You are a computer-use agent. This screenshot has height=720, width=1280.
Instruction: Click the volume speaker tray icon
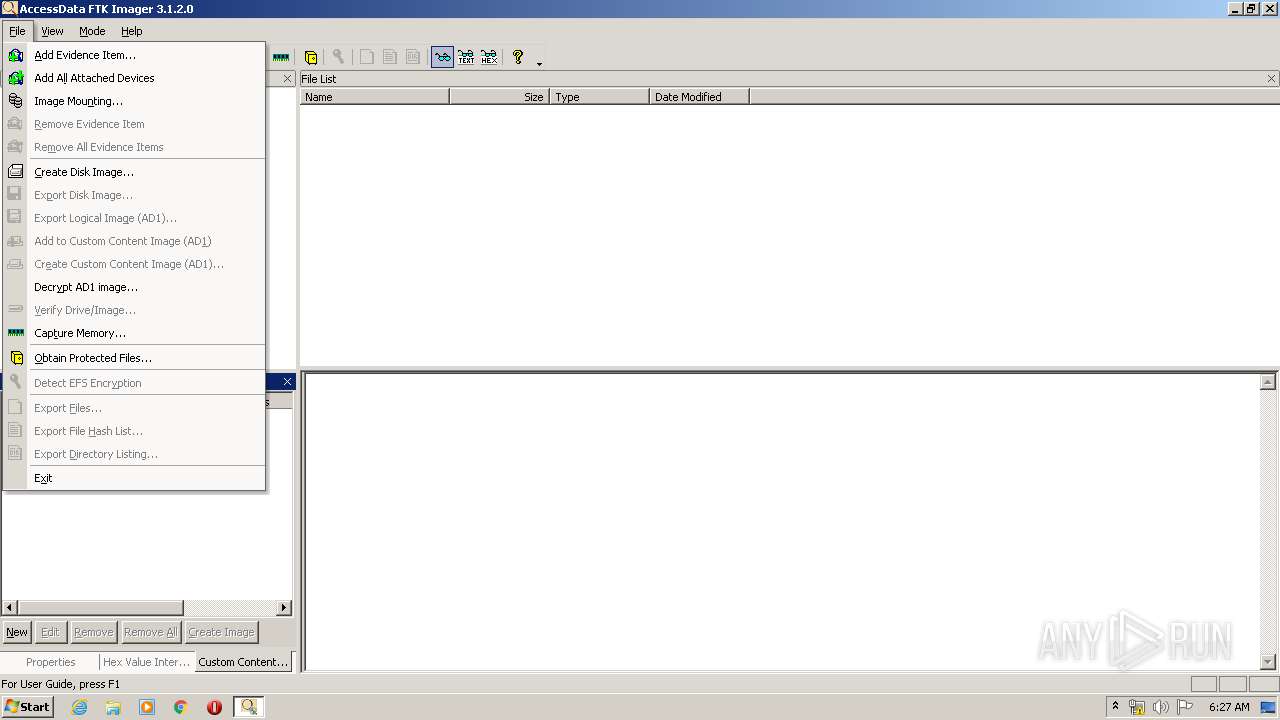[1161, 707]
